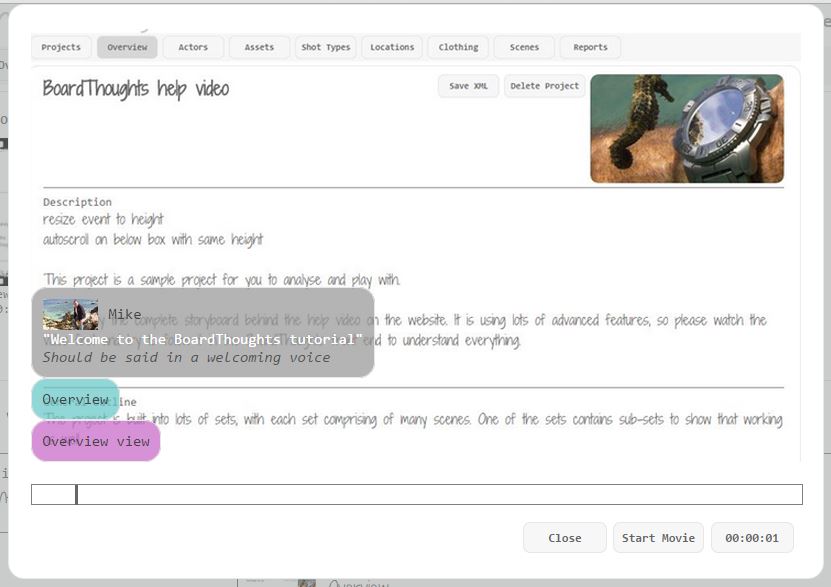Switch to the Actors tab
Image resolution: width=831 pixels, height=587 pixels.
click(193, 47)
